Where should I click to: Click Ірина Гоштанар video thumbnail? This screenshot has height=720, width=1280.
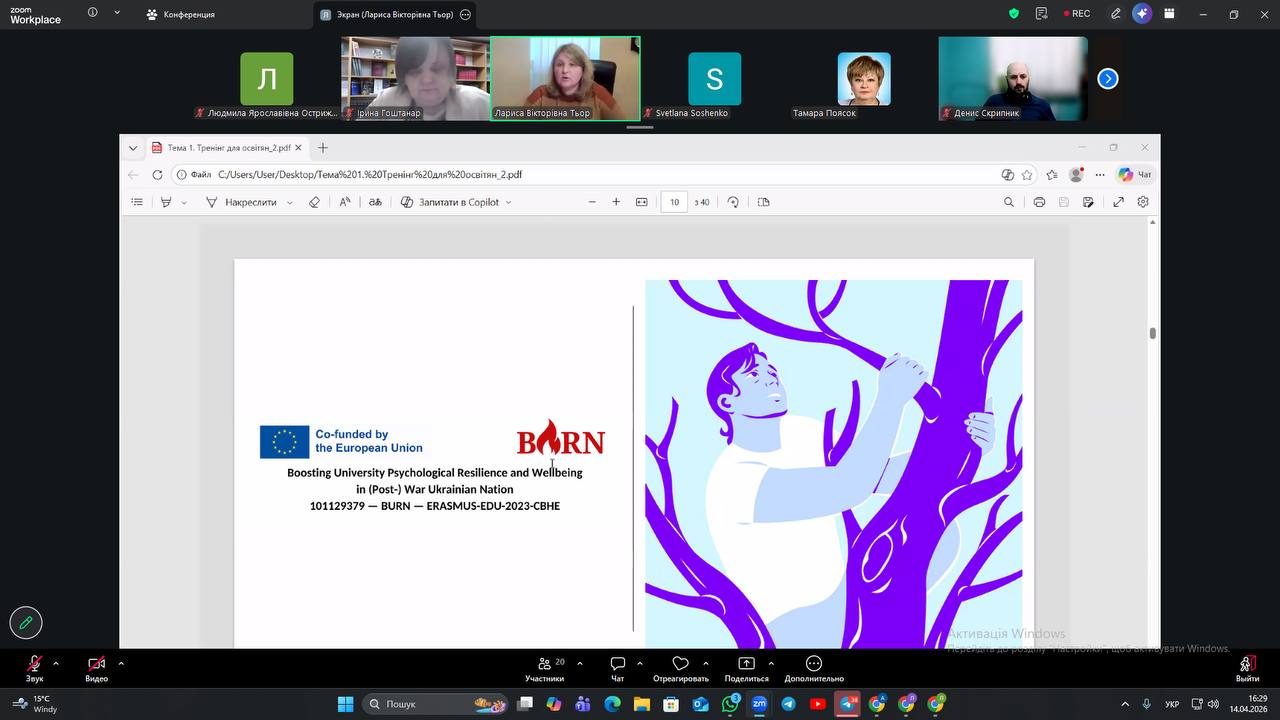point(415,78)
